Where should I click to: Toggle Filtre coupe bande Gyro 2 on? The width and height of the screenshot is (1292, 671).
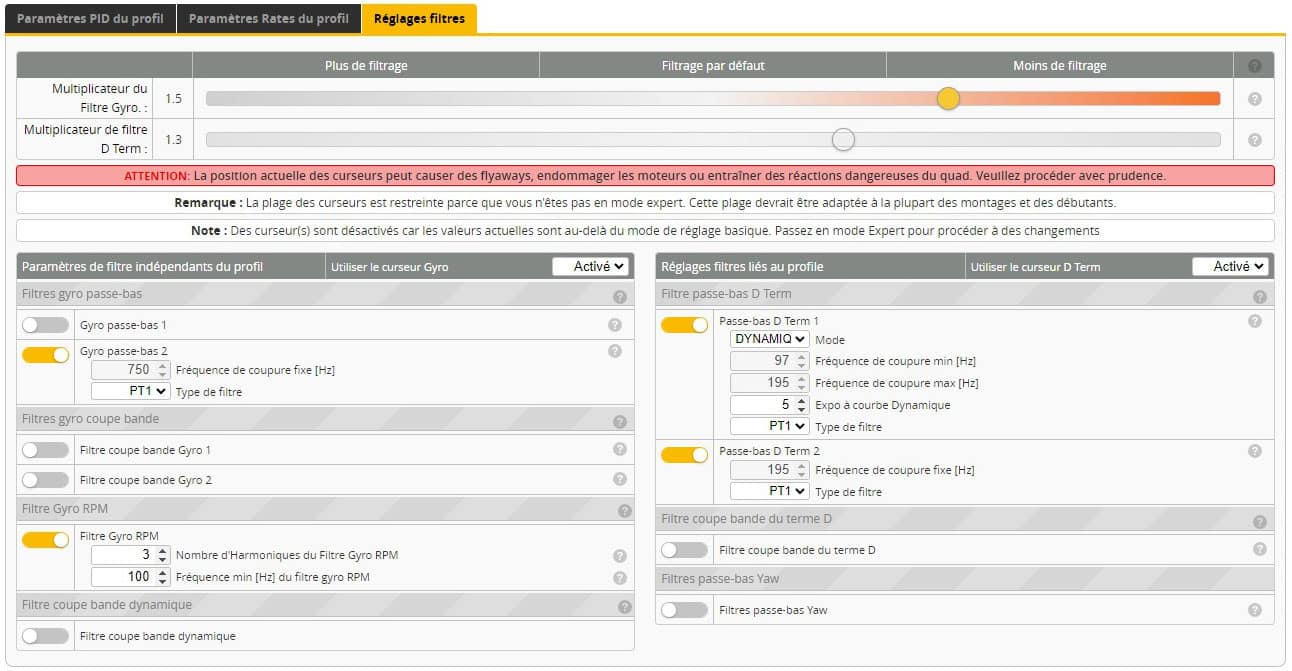[45, 480]
